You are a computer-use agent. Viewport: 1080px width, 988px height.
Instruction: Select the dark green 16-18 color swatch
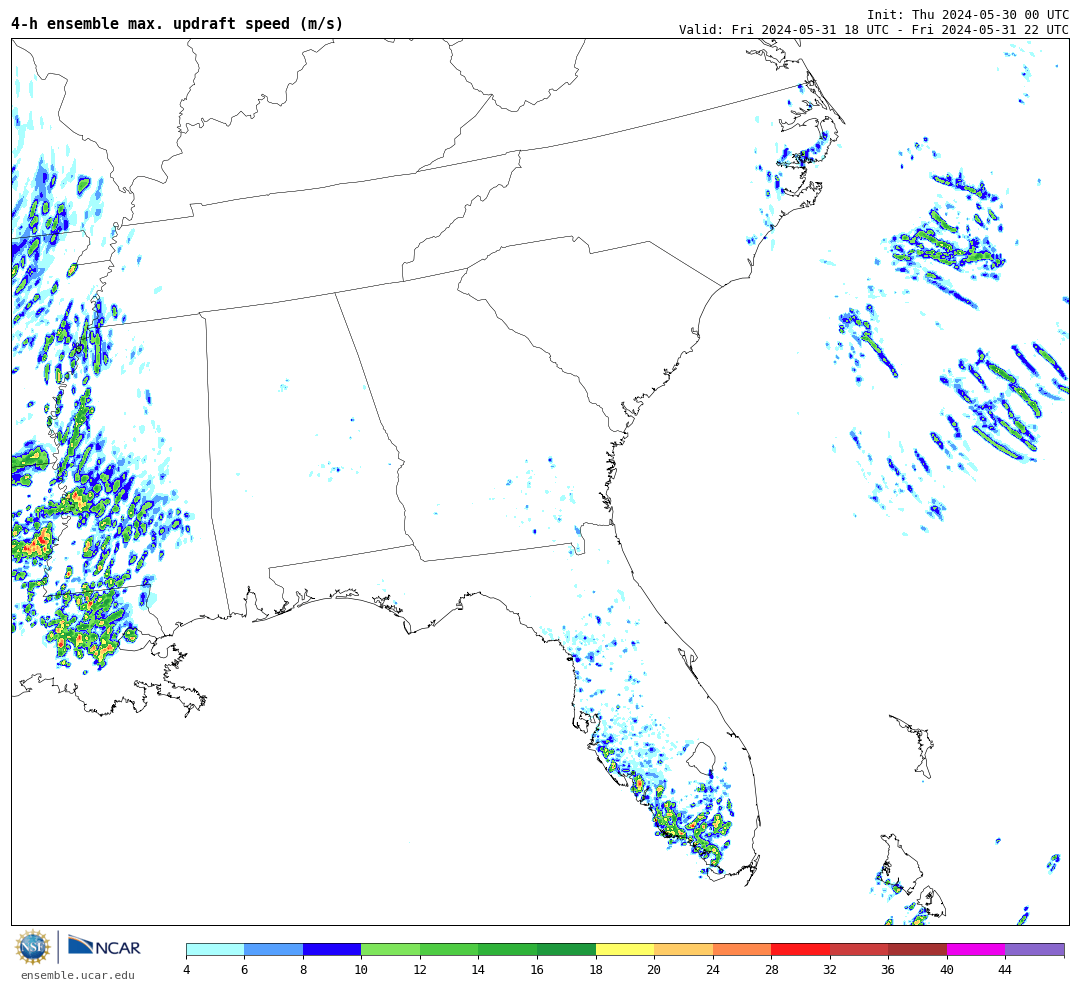(x=566, y=950)
